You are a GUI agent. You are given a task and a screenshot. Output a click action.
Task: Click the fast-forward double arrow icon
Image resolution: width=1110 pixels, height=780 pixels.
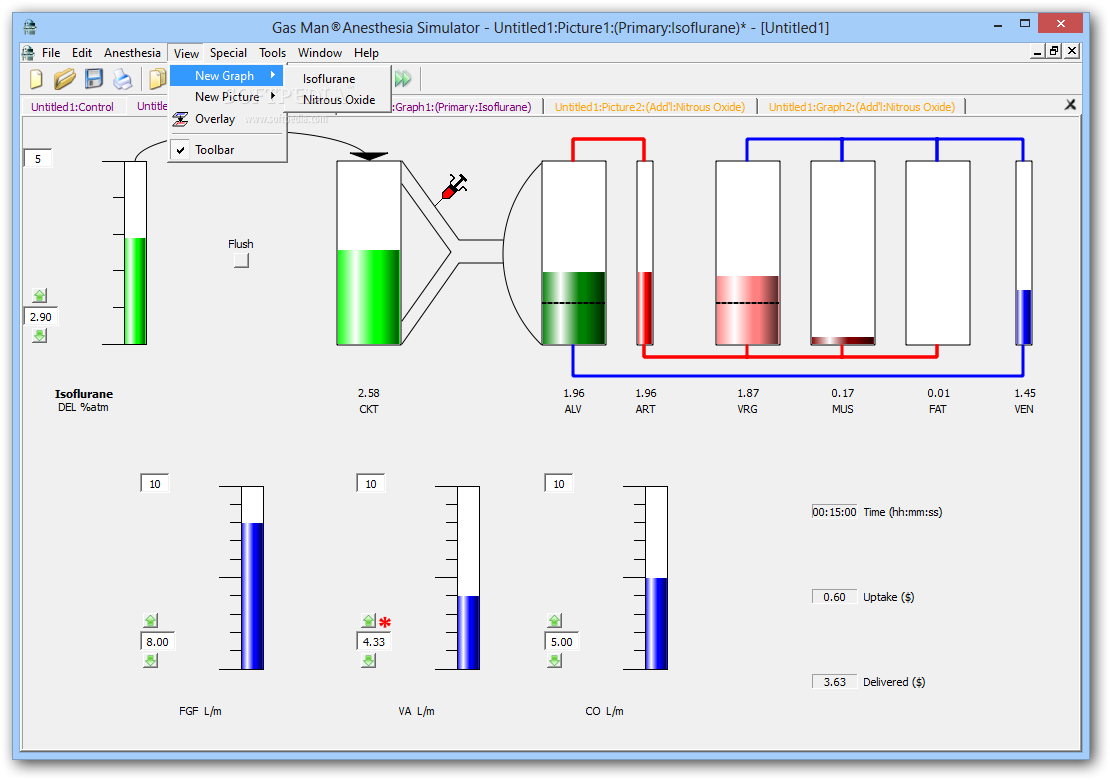(x=403, y=79)
